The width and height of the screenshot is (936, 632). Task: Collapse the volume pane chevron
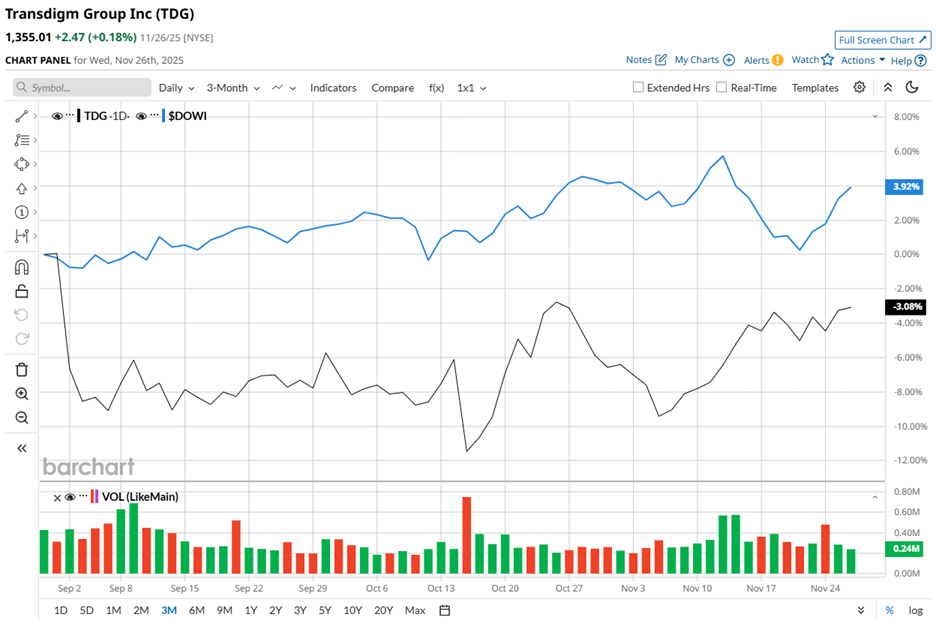(x=875, y=497)
